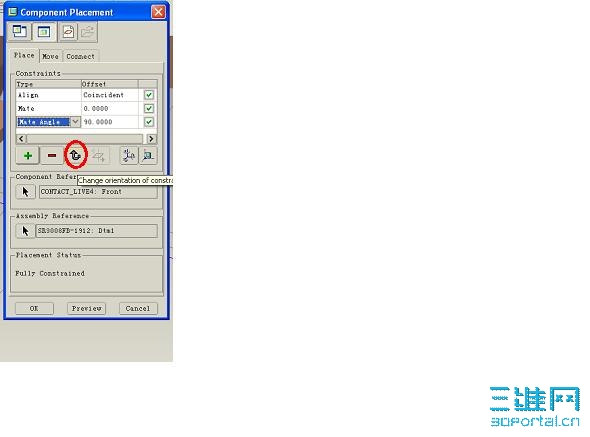Click the SR3008FB-1912: Dtm1 reference field
The image size is (590, 437).
(x=96, y=231)
